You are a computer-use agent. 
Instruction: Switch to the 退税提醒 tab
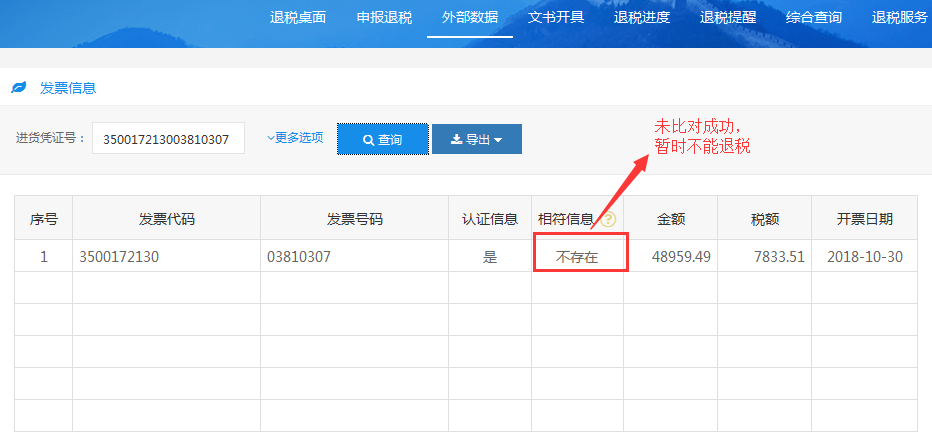(x=728, y=17)
